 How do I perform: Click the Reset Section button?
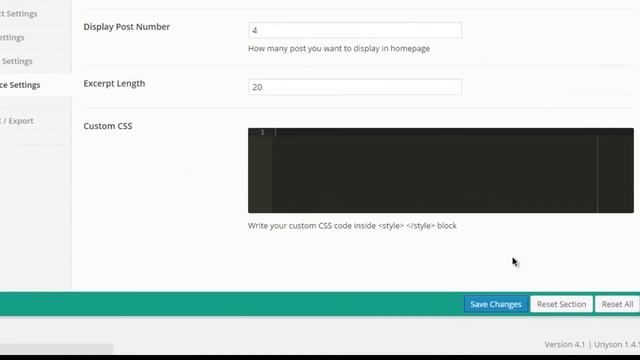coord(561,304)
